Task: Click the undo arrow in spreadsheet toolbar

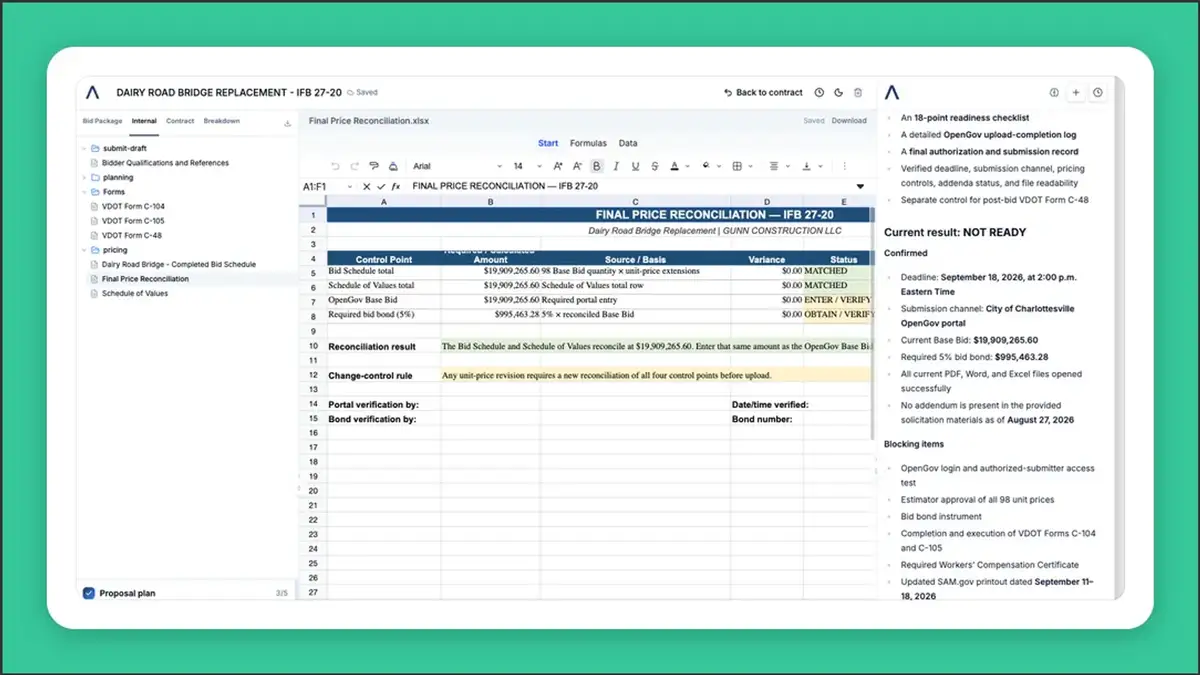Action: tap(335, 166)
